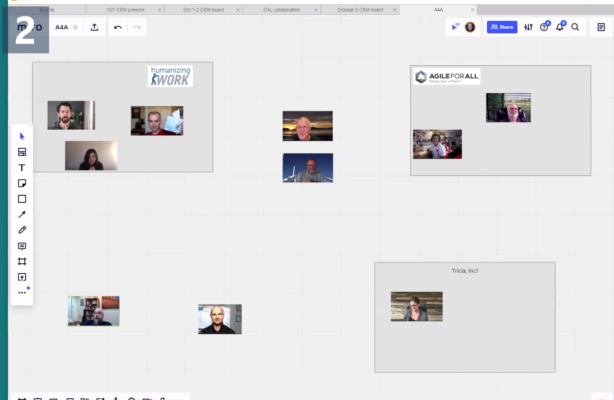Image resolution: width=614 pixels, height=400 pixels.
Task: Choose the Frame tool
Action: [22, 261]
